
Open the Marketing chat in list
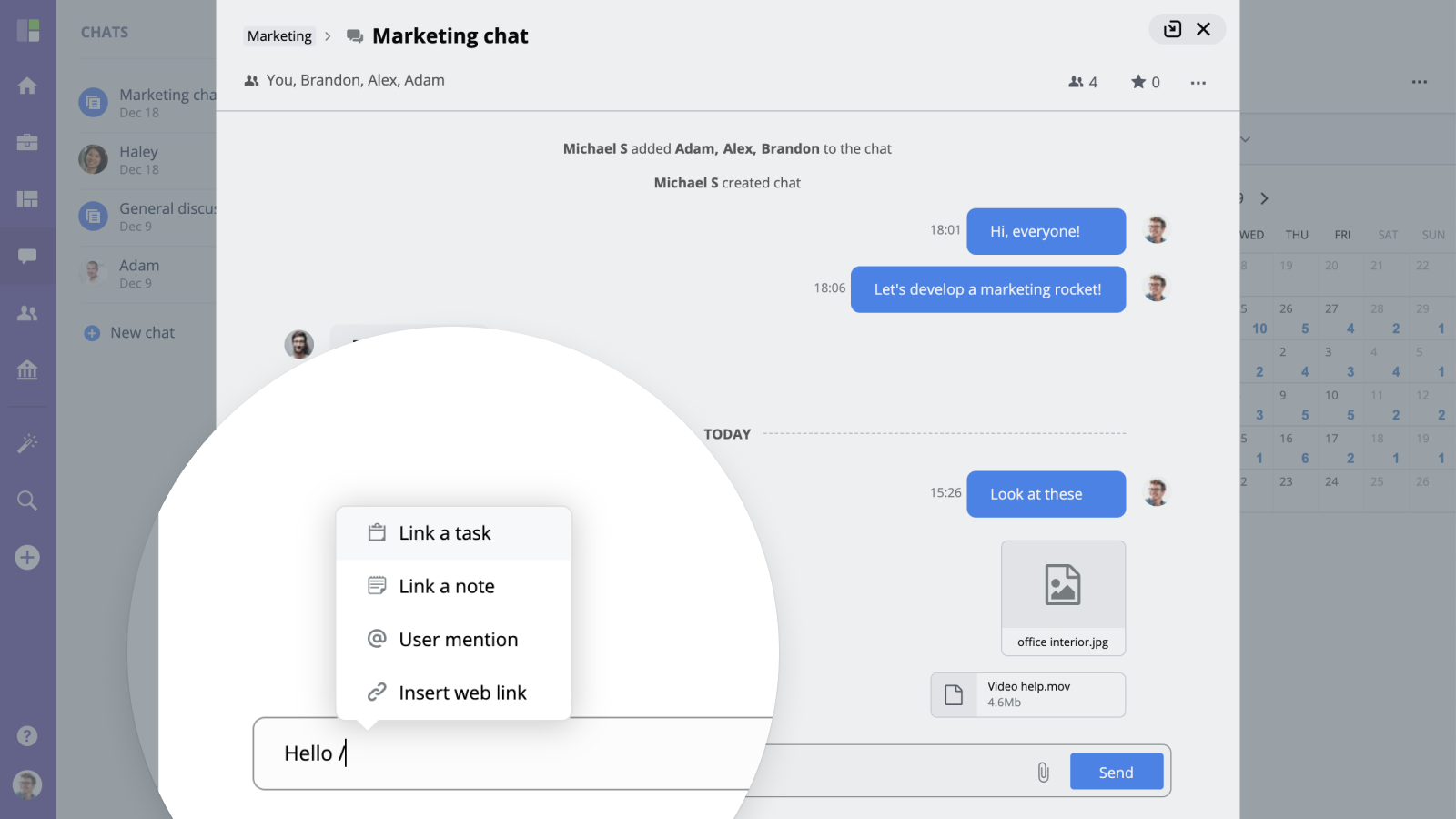coord(147,103)
